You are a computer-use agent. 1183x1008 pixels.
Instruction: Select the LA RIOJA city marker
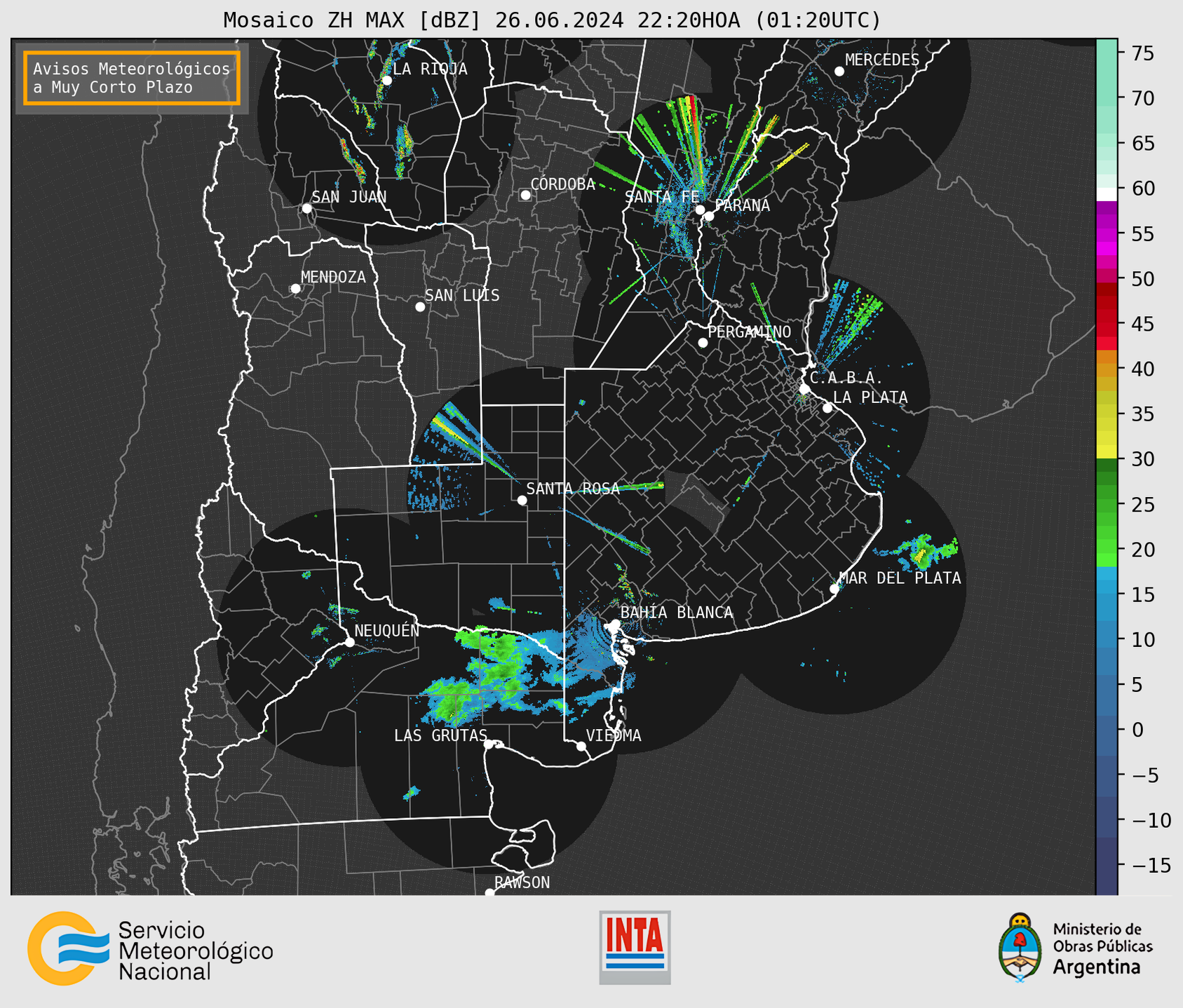point(386,81)
